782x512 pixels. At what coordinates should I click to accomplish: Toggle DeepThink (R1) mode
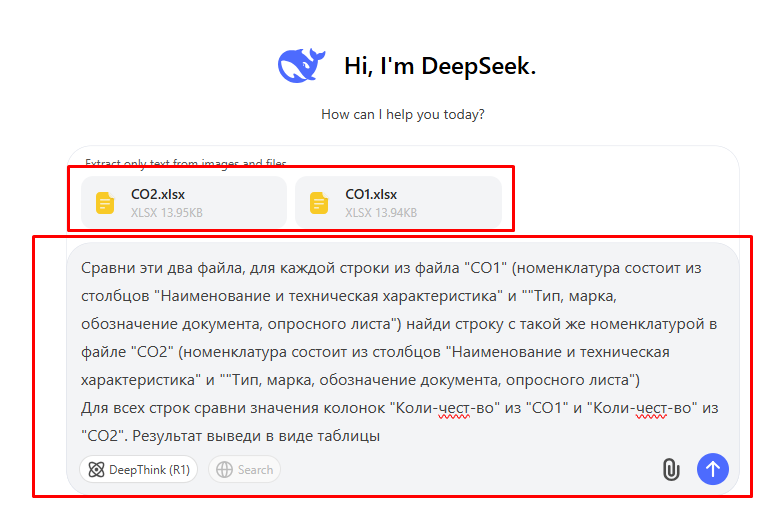tap(139, 469)
